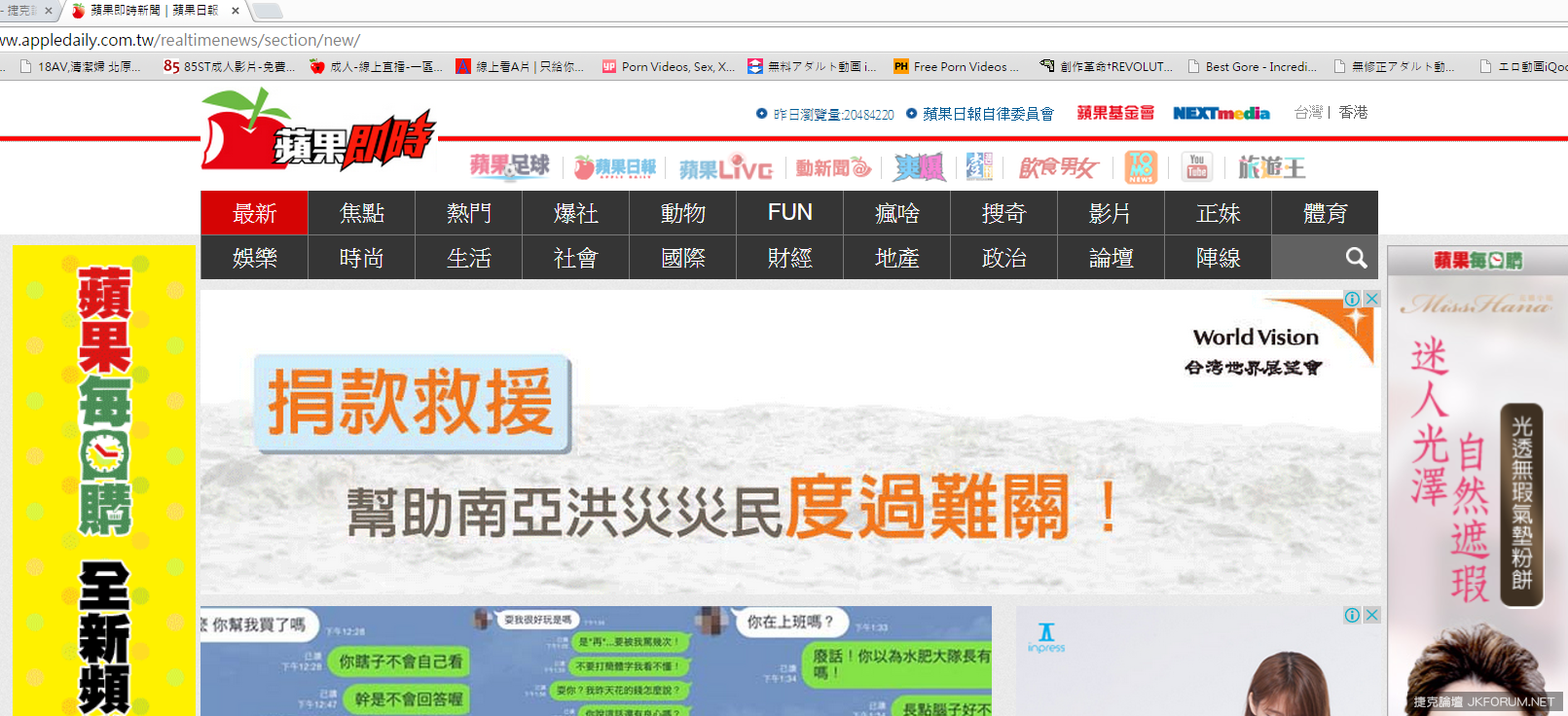Screen dimensions: 1568x716
Task: Open the inpress ad logo
Action: [1046, 637]
